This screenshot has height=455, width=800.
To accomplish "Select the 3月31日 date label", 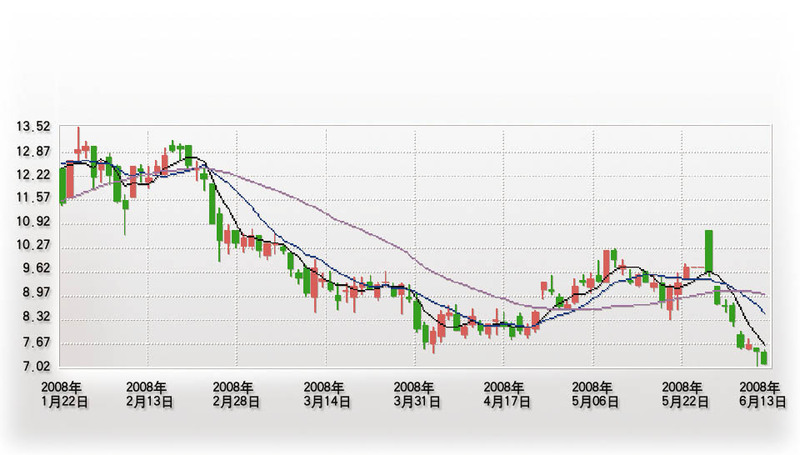I will tap(414, 401).
